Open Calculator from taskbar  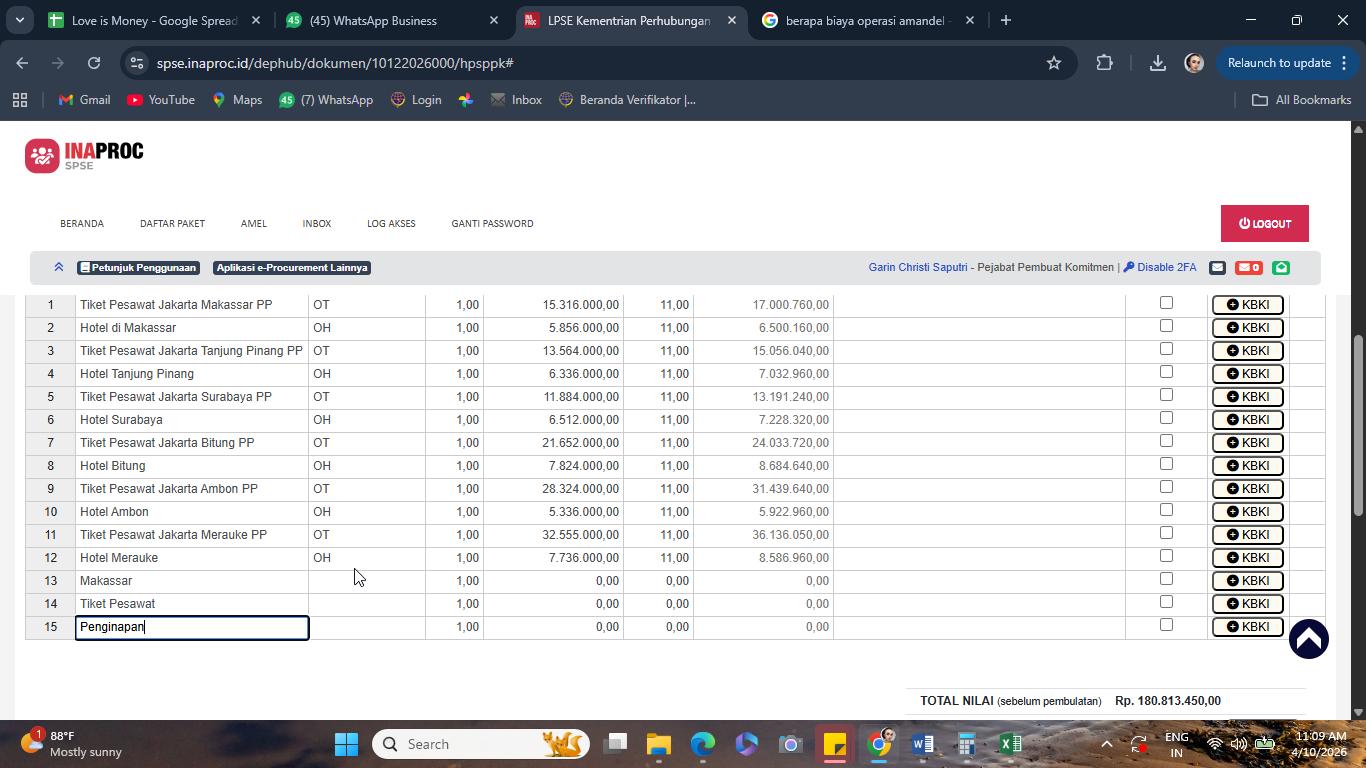(x=967, y=744)
